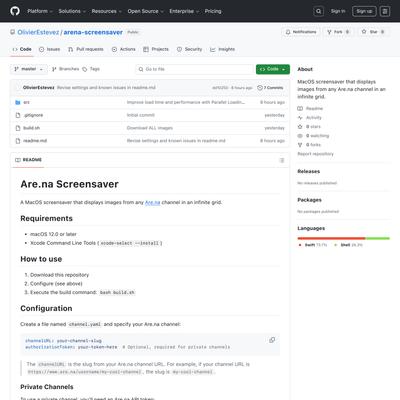The image size is (400, 400).
Task: Open the search magnifier icon in header
Action: [319, 11]
